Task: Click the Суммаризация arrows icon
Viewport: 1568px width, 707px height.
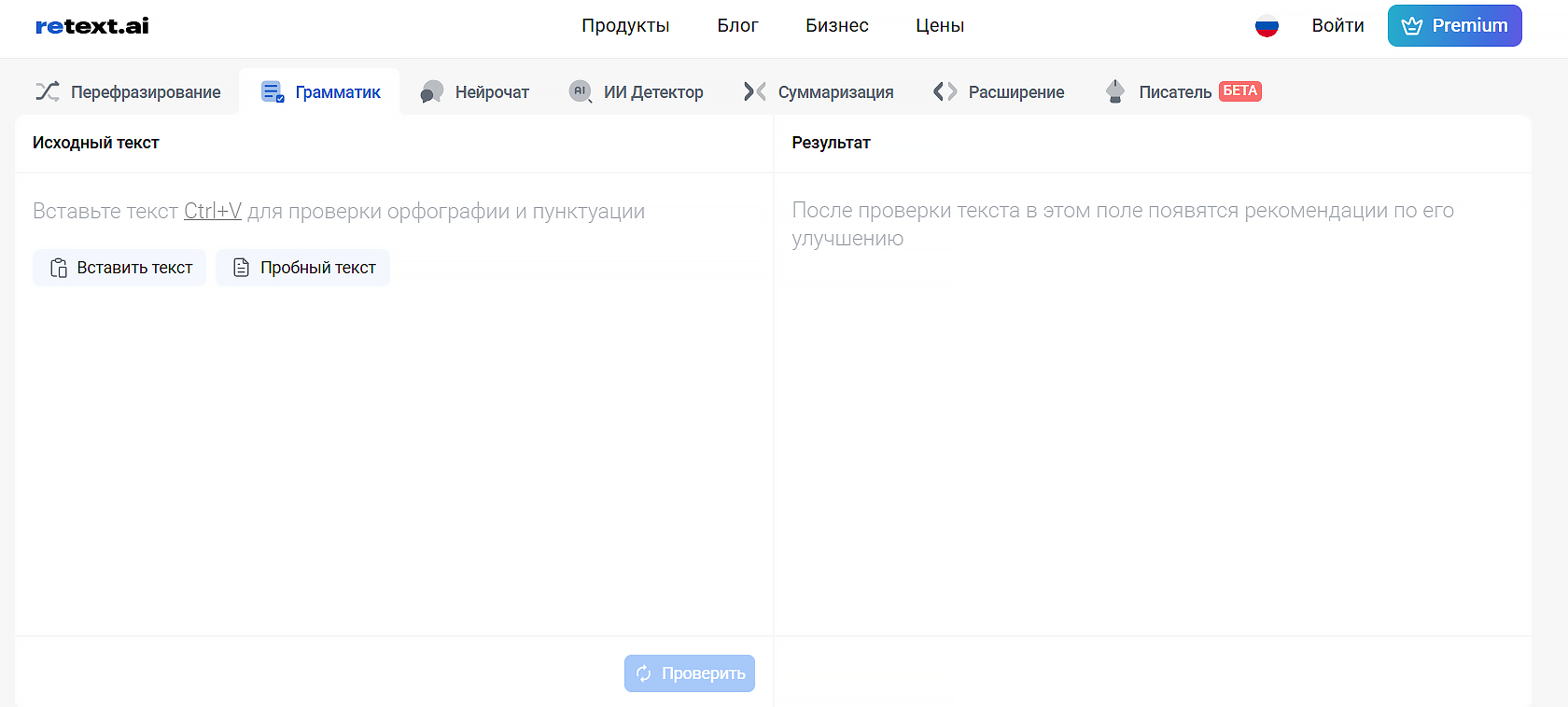Action: point(754,91)
